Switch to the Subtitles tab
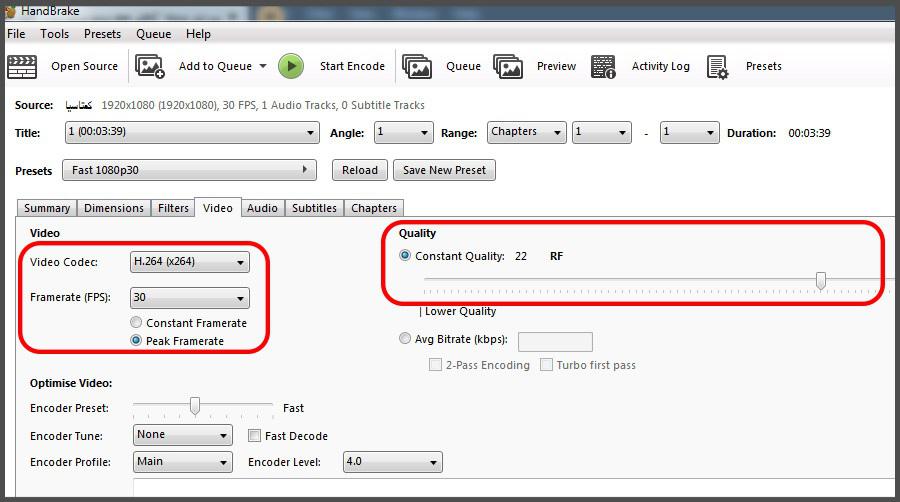Screen dimensions: 900x502 315,208
